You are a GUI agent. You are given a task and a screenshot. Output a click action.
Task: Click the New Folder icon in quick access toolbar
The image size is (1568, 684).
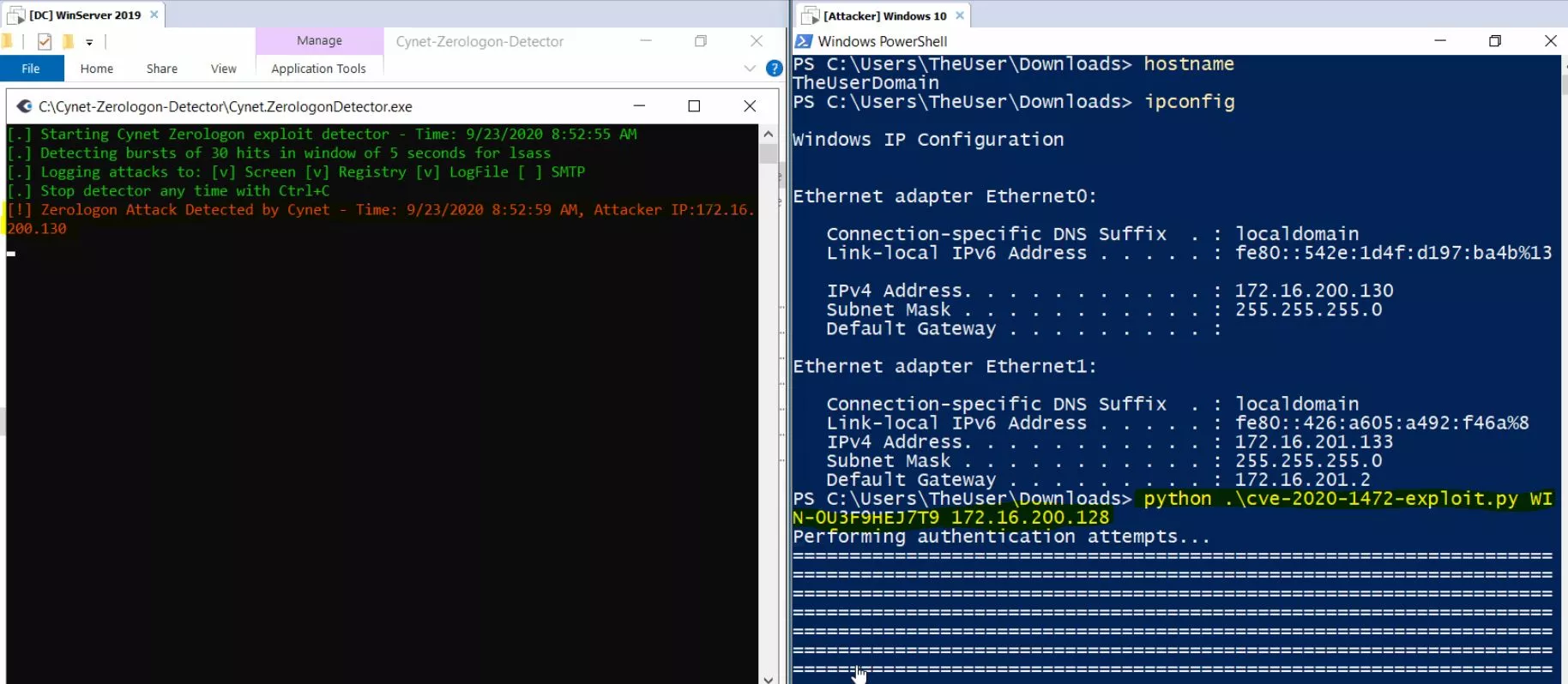pos(68,41)
